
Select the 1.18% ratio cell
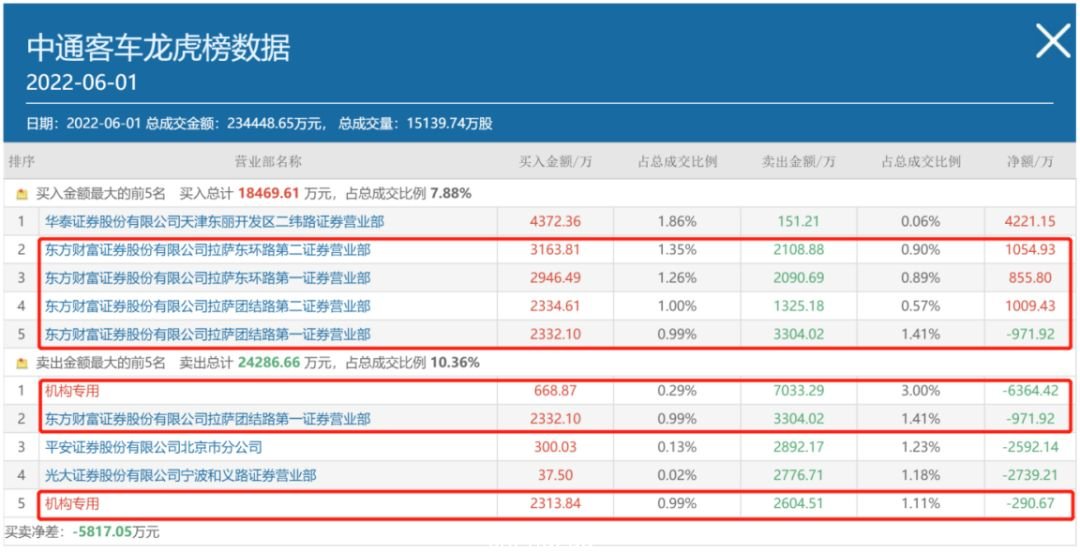(x=921, y=476)
